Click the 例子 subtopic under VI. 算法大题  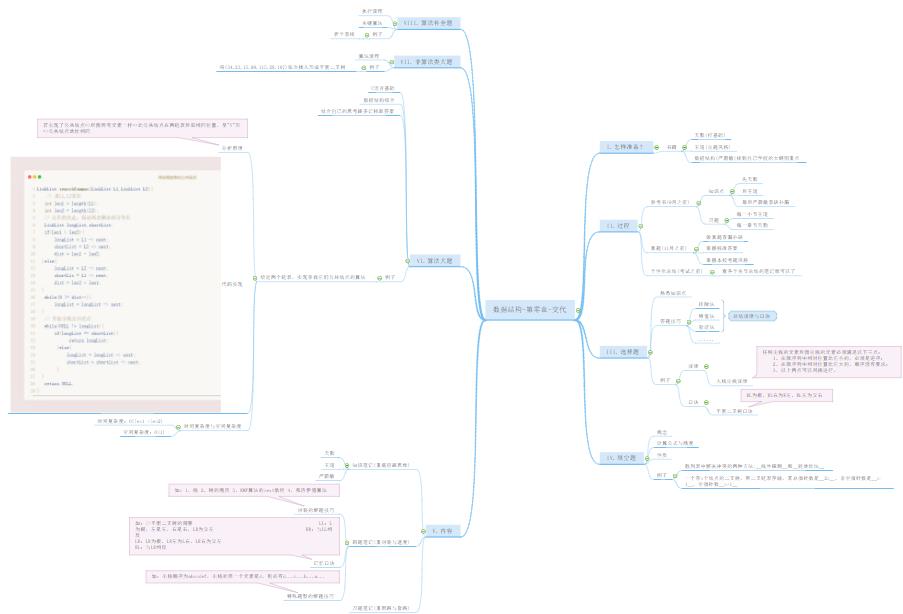click(x=389, y=276)
